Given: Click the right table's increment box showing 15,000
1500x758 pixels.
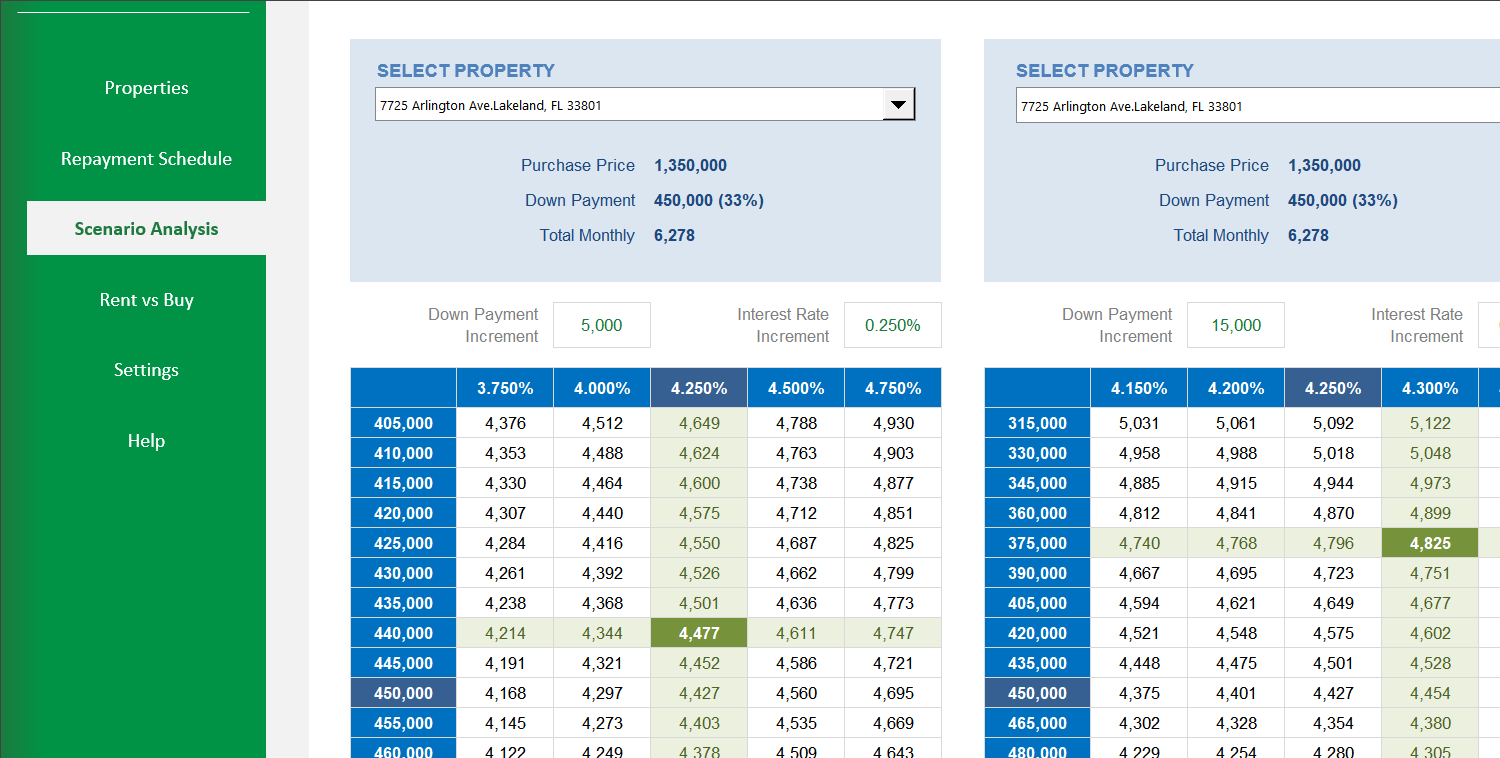Looking at the screenshot, I should point(1235,325).
